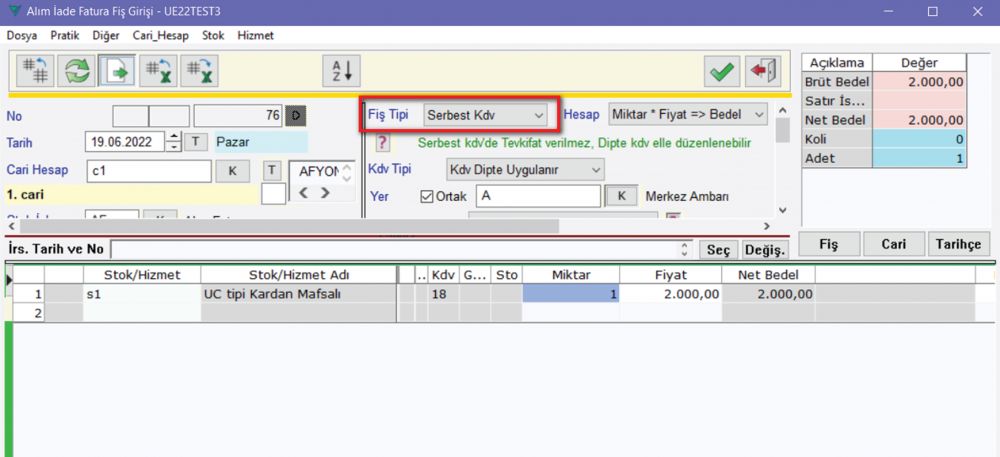Open the Dosya menu
Viewport: 1000px width, 457px height.
click(x=22, y=35)
